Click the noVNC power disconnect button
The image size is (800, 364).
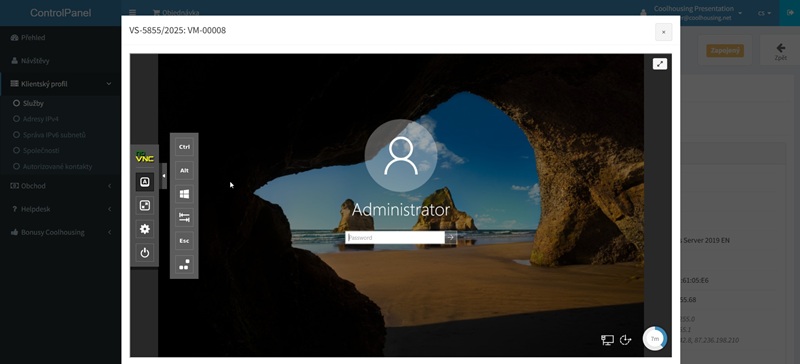click(x=145, y=253)
